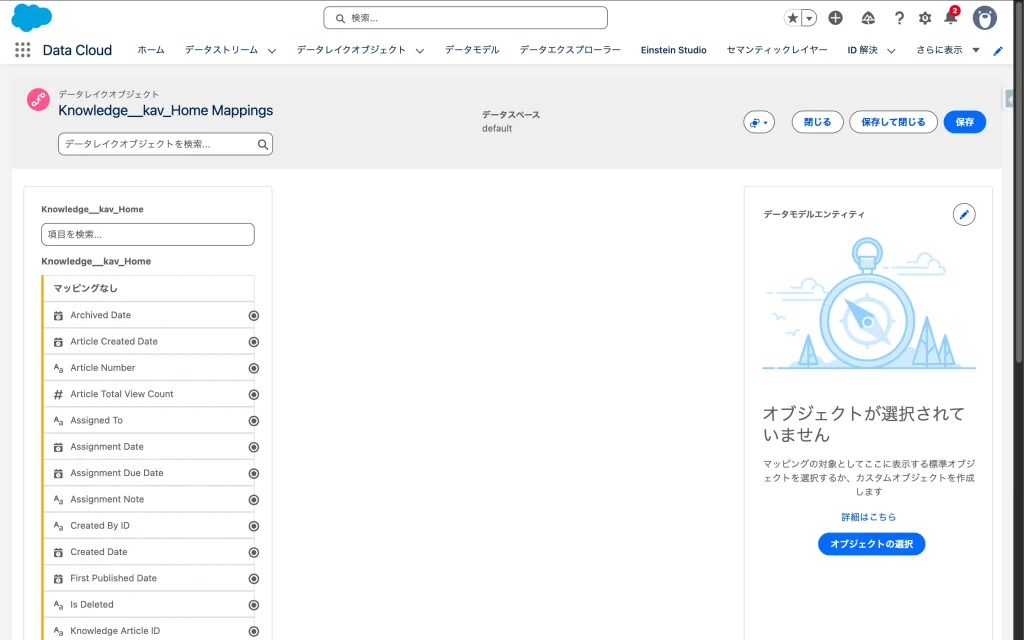Click the pencil edit icon in data model entity panel

coord(964,214)
